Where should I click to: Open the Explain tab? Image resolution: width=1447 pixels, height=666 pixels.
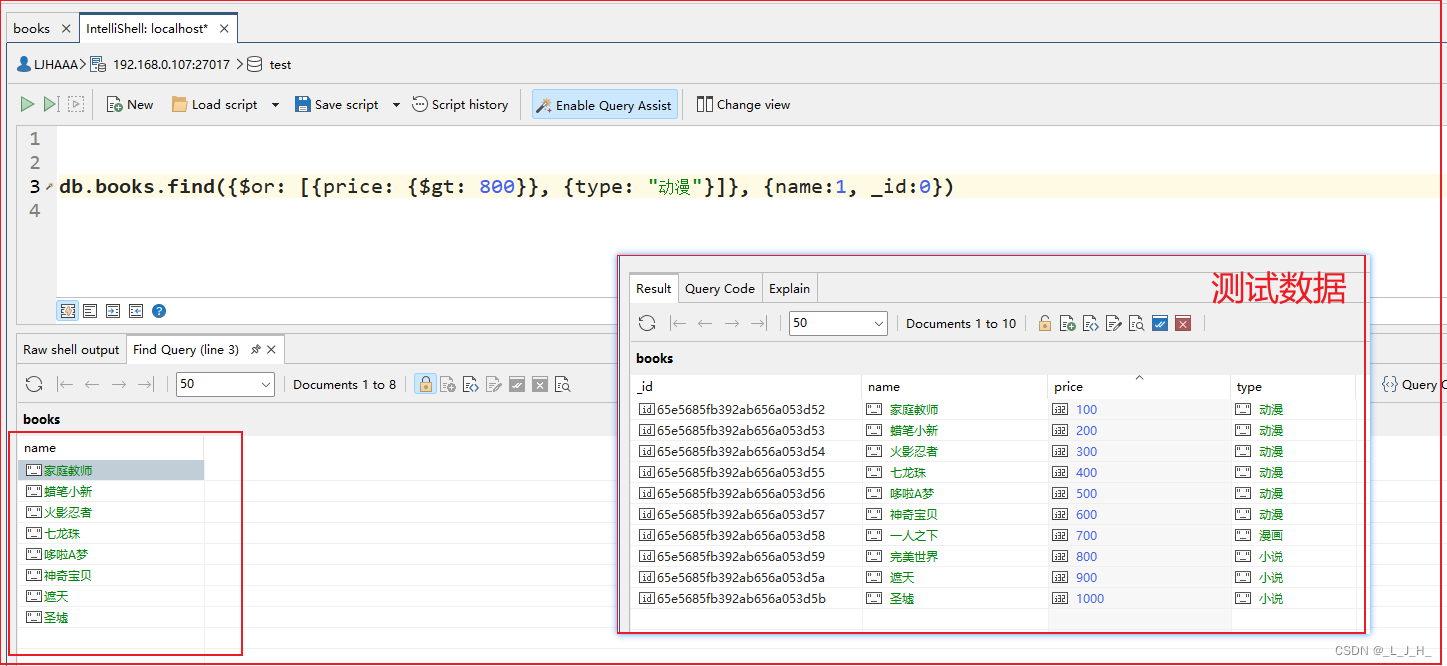789,288
